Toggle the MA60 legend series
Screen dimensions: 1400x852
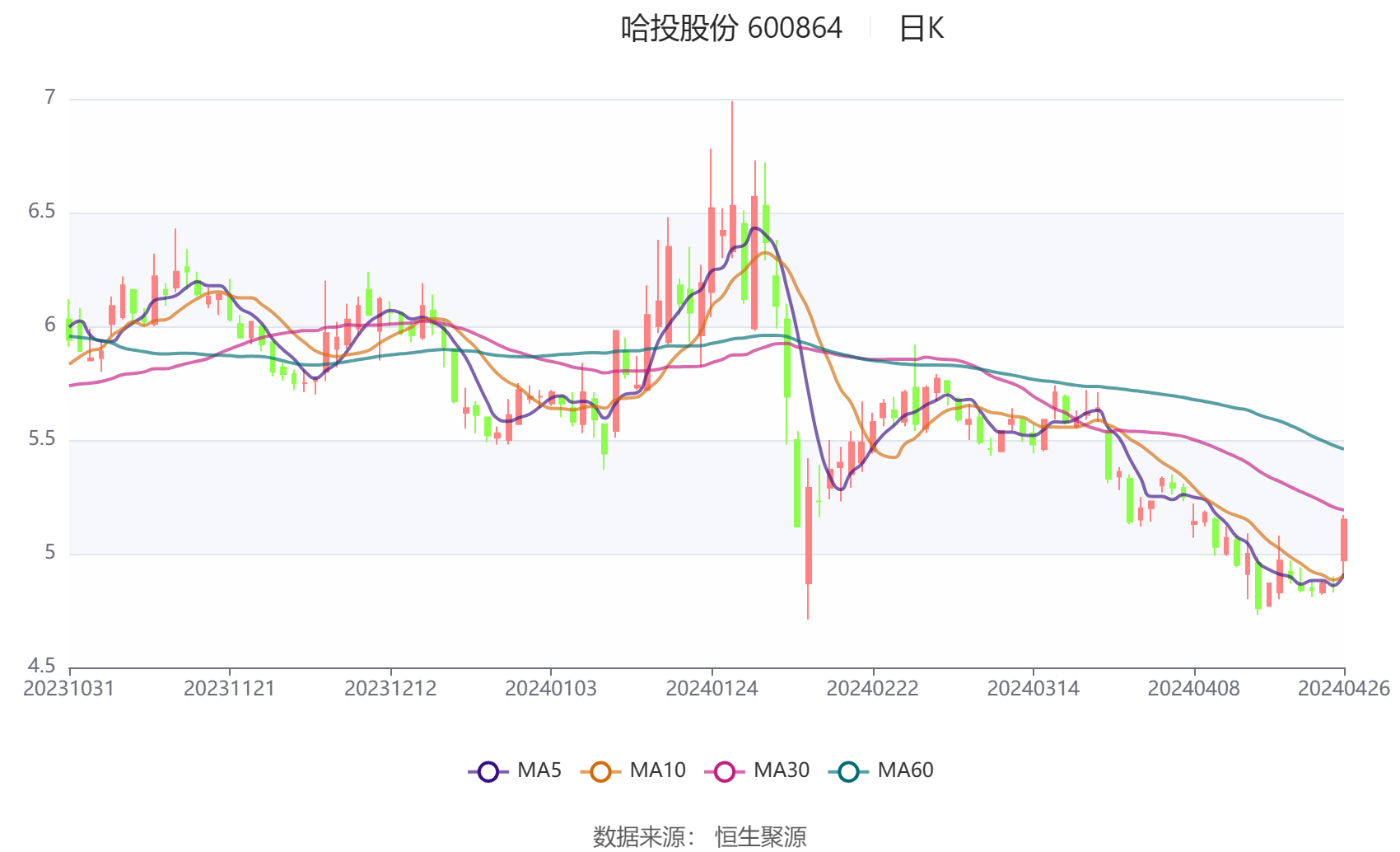(x=881, y=771)
